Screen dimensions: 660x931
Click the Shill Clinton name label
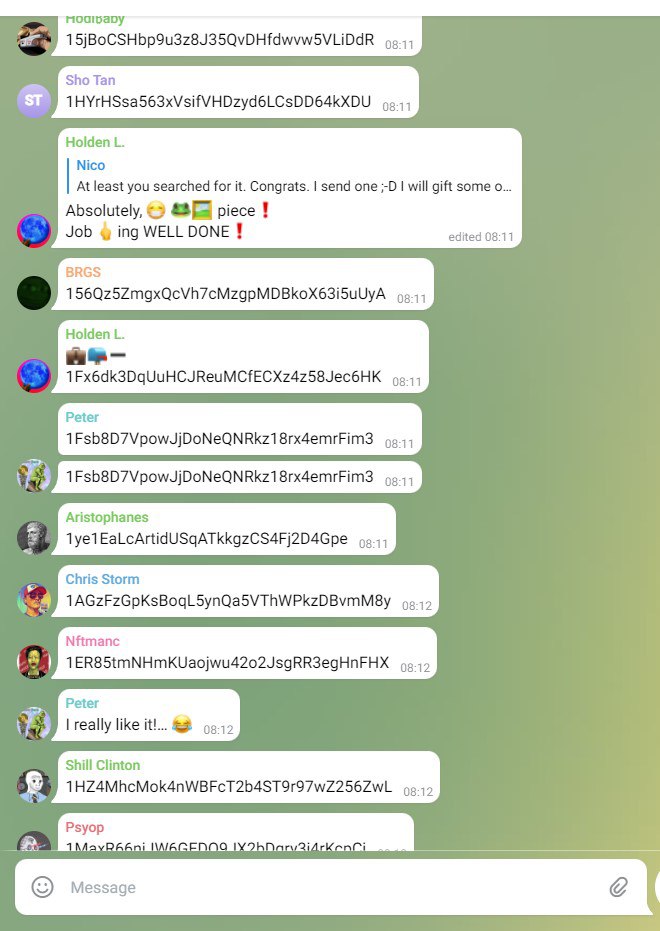[103, 765]
